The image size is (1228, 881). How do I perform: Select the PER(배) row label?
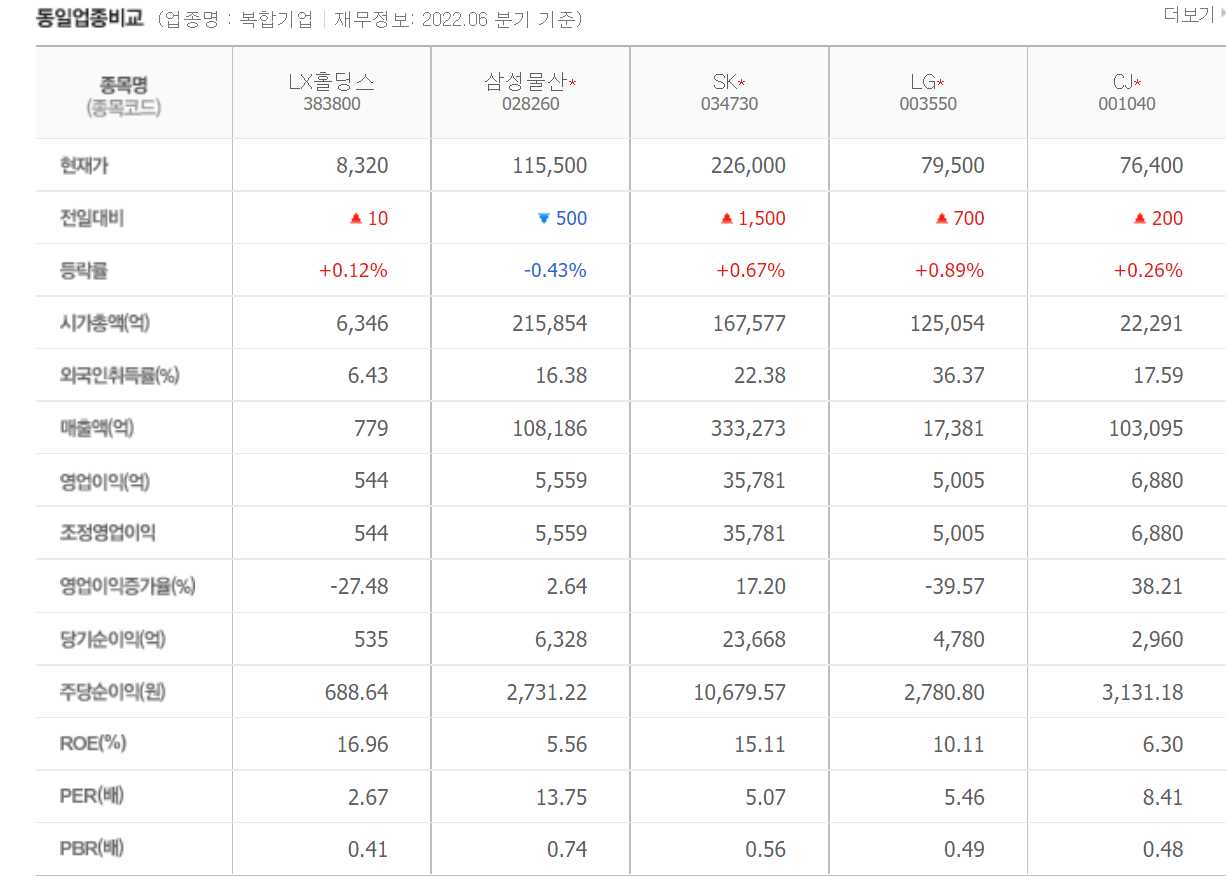92,796
